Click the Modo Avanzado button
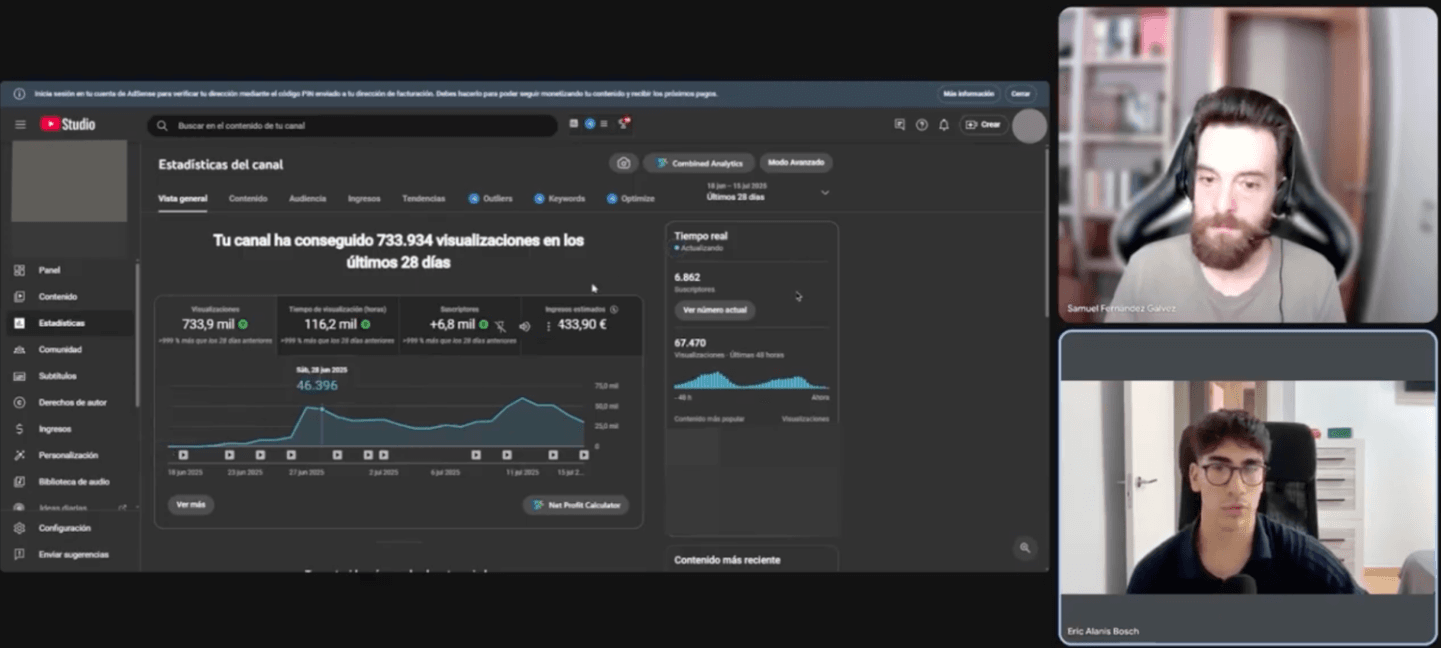 point(796,163)
